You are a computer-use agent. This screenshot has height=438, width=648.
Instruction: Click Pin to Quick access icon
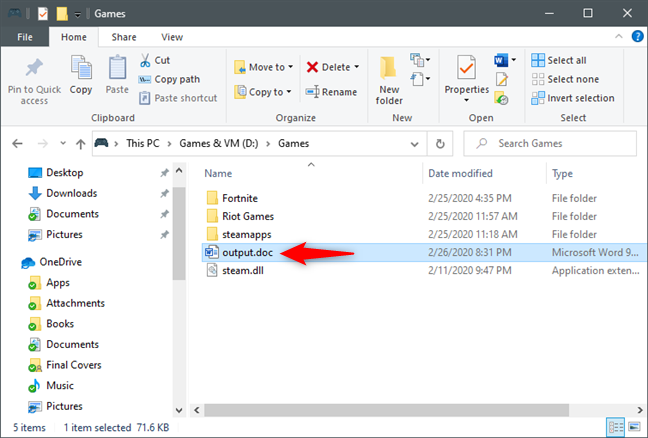[x=34, y=67]
